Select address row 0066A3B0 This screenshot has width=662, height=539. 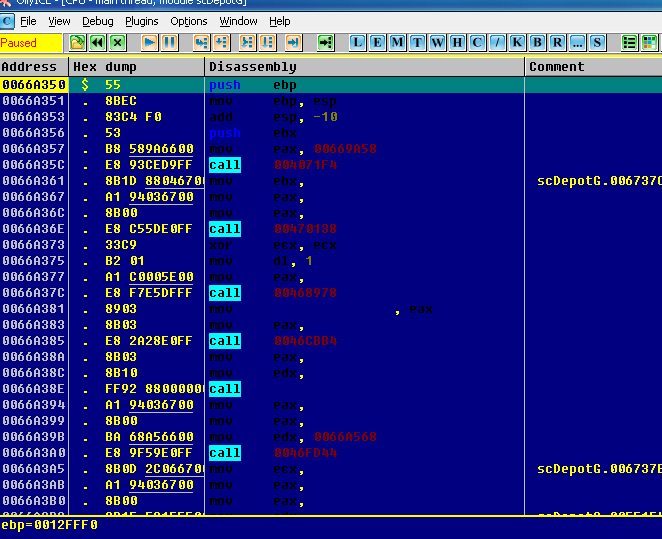point(34,501)
